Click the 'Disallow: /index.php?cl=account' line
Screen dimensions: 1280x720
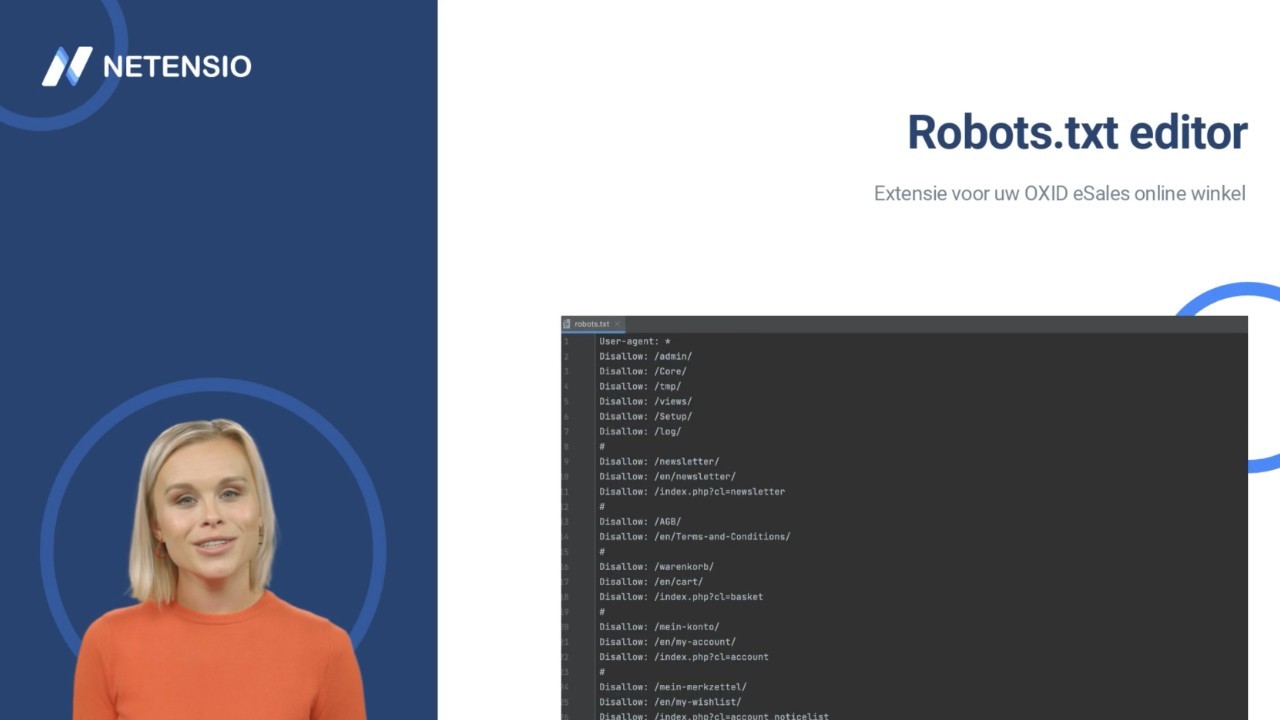tap(684, 656)
